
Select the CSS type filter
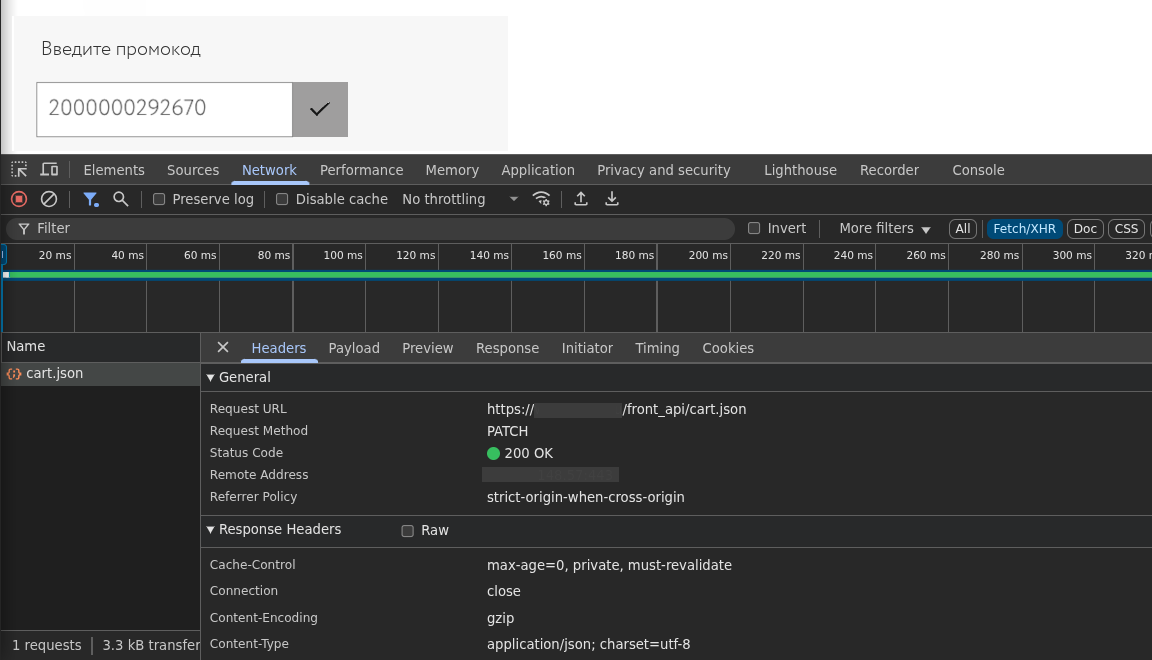[1126, 229]
